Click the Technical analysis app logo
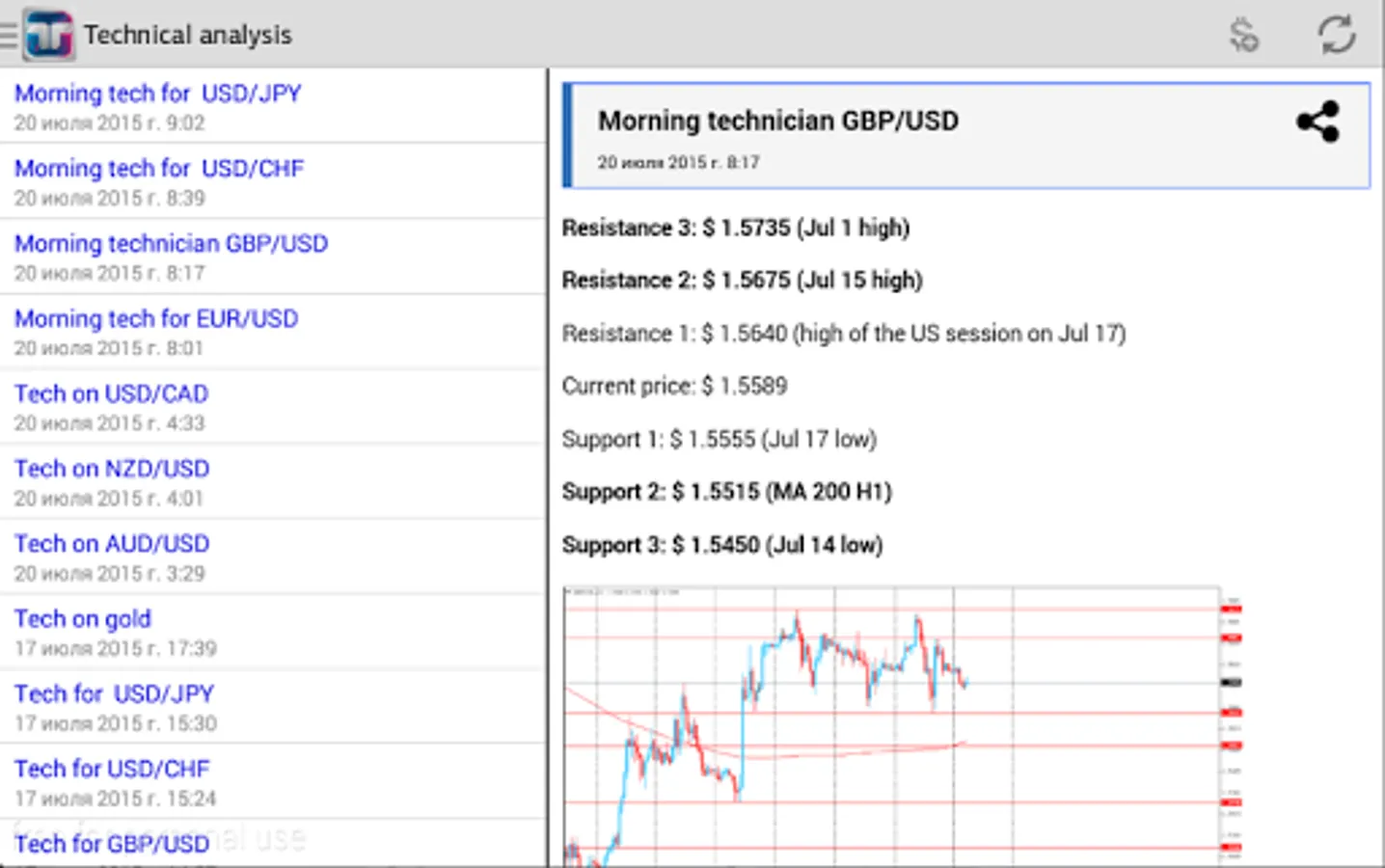This screenshot has width=1385, height=868. (x=48, y=35)
